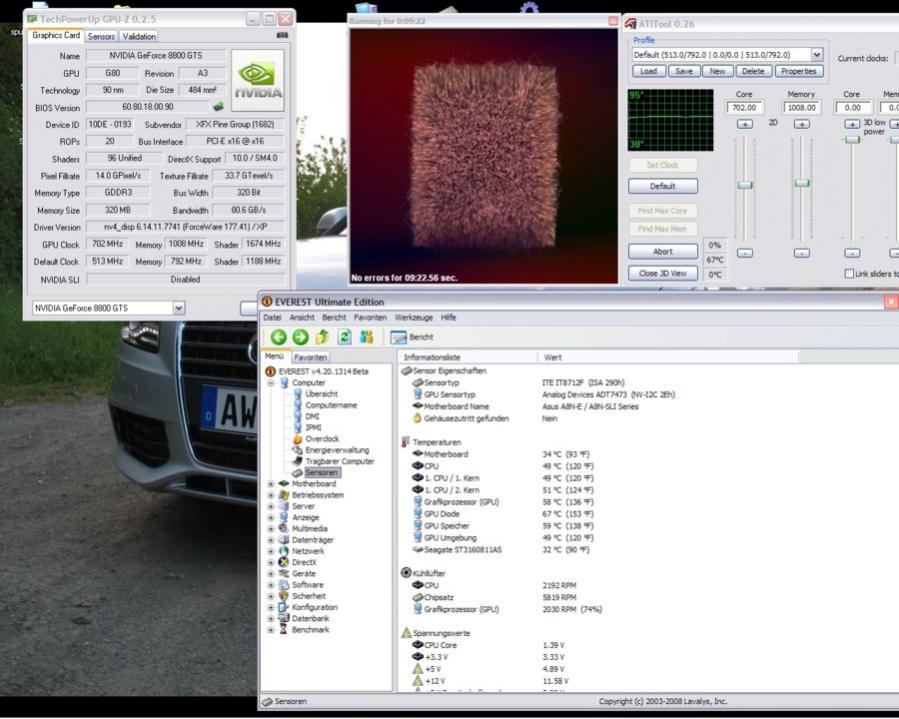
Task: Click the 2D Core clock slider handle
Action: [745, 185]
